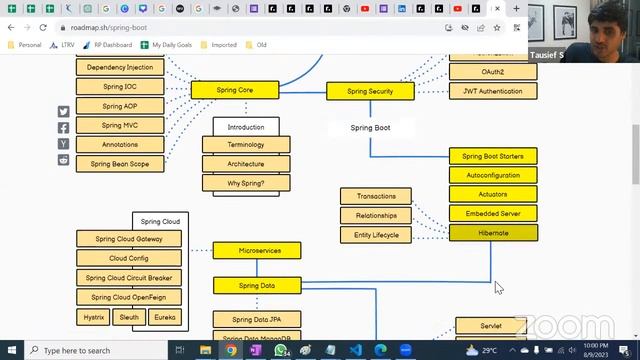
Task: Open the JWT Authentication topic
Action: (493, 91)
